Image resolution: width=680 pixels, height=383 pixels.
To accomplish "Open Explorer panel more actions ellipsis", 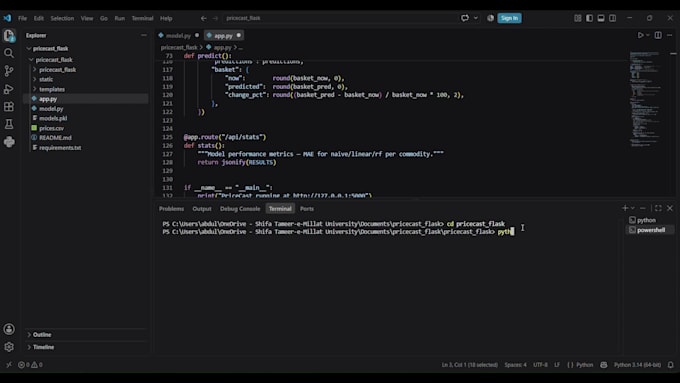I will (x=144, y=35).
